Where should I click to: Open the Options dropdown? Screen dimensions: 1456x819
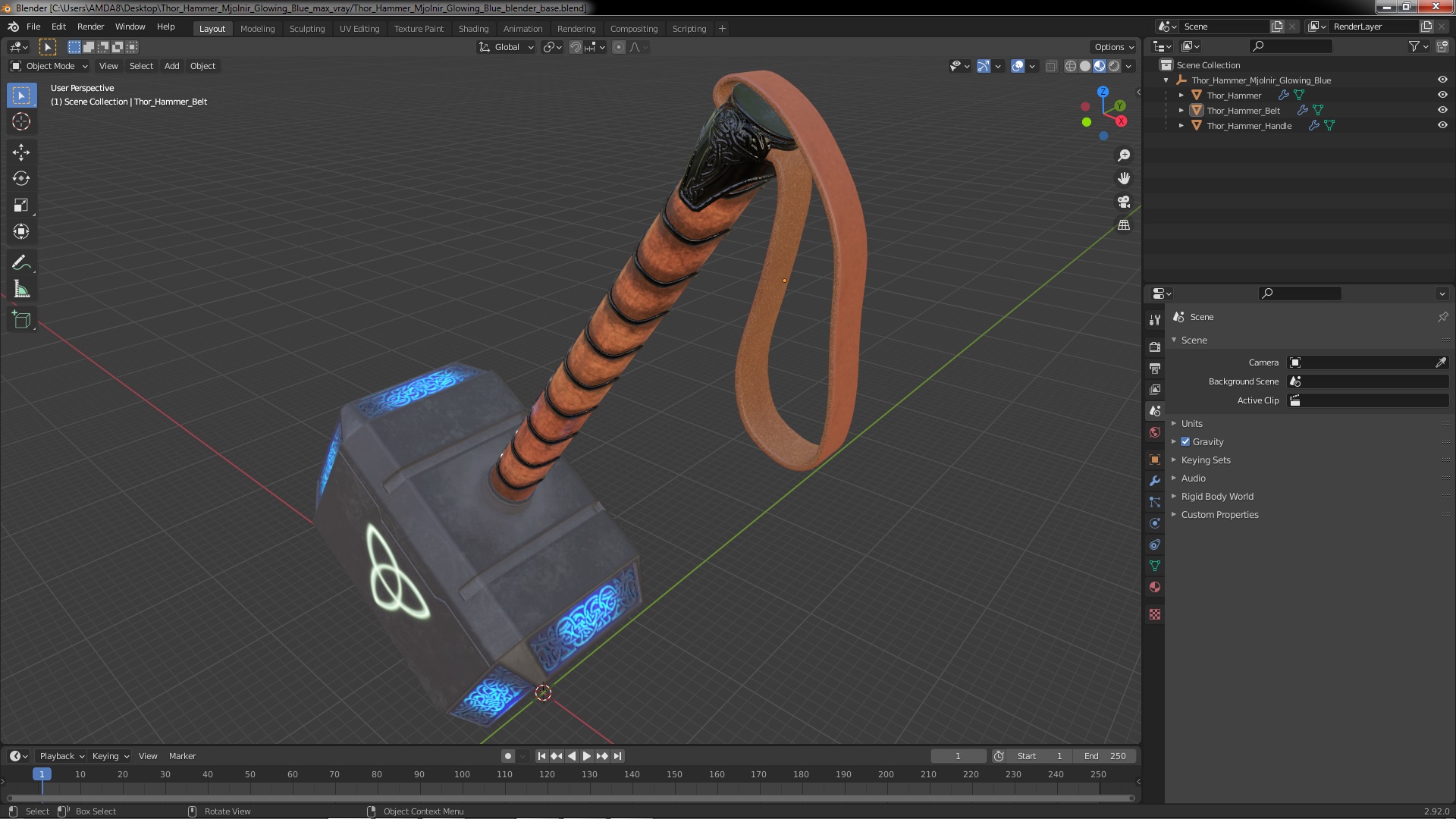(1113, 47)
